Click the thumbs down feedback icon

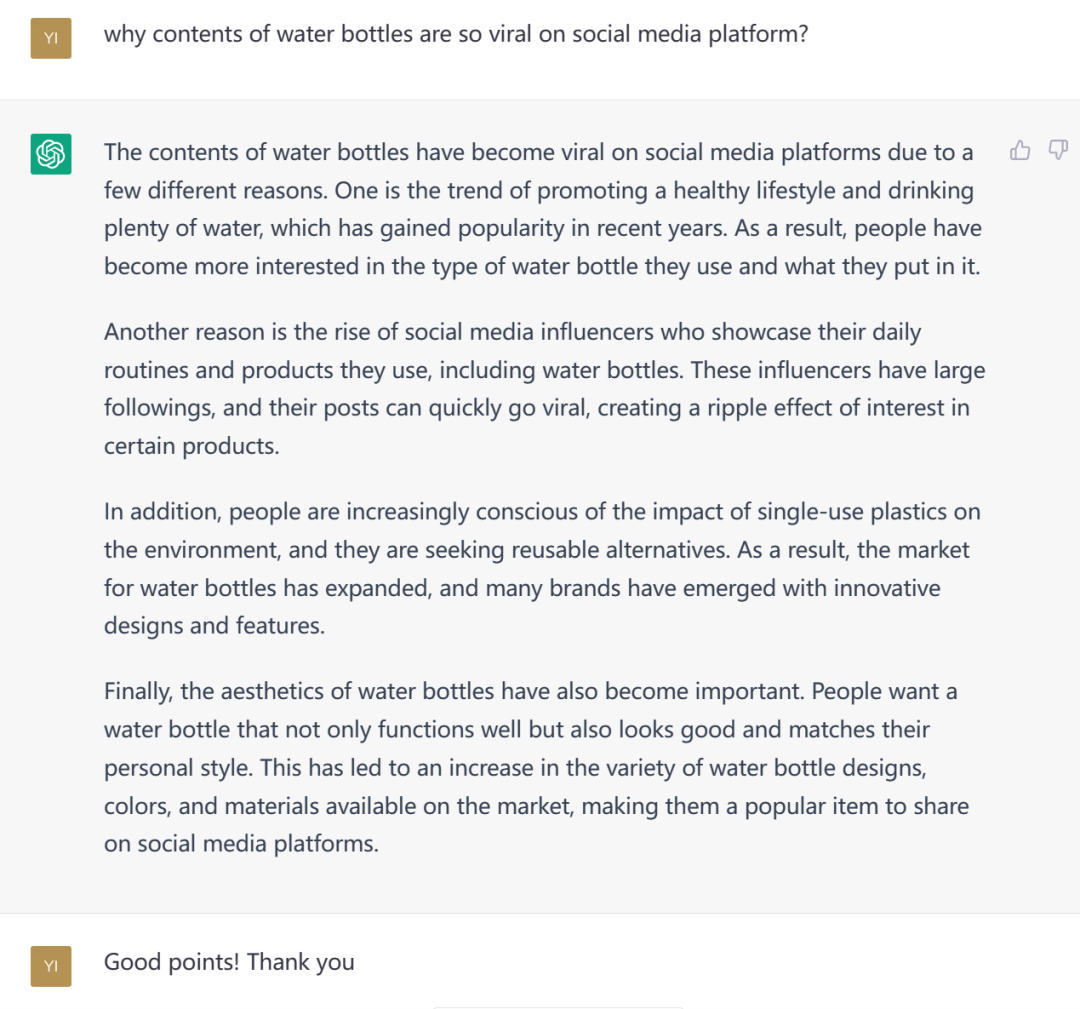point(1058,151)
